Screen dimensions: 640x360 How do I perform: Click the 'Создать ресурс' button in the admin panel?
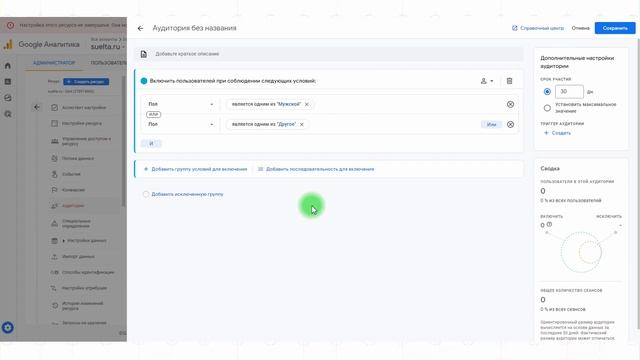click(86, 82)
